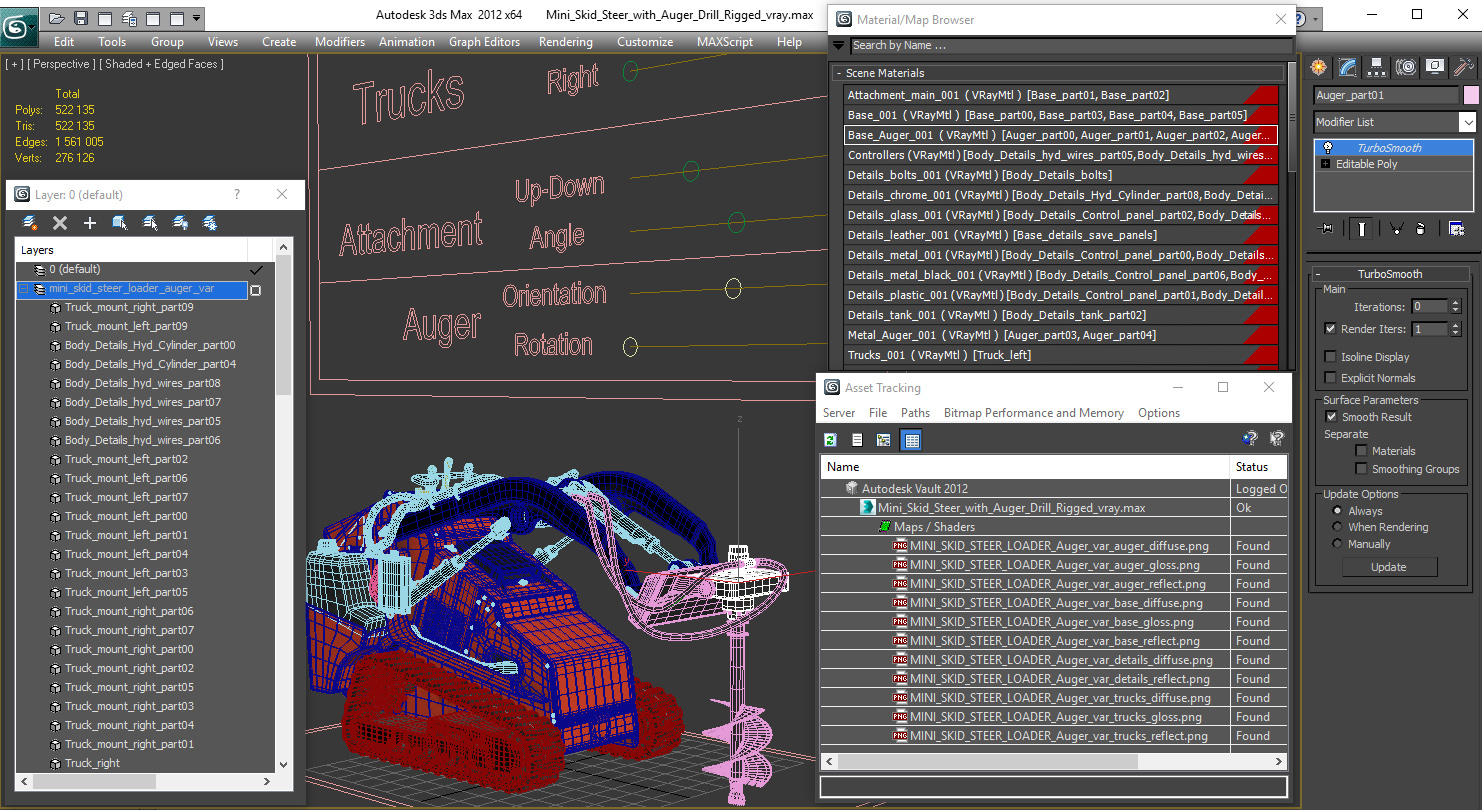1482x810 pixels.
Task: Click the Auger_part01 object name field
Action: (x=1386, y=95)
